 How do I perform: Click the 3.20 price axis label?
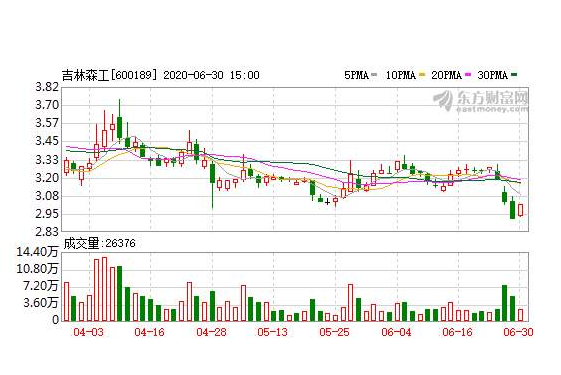pos(47,178)
